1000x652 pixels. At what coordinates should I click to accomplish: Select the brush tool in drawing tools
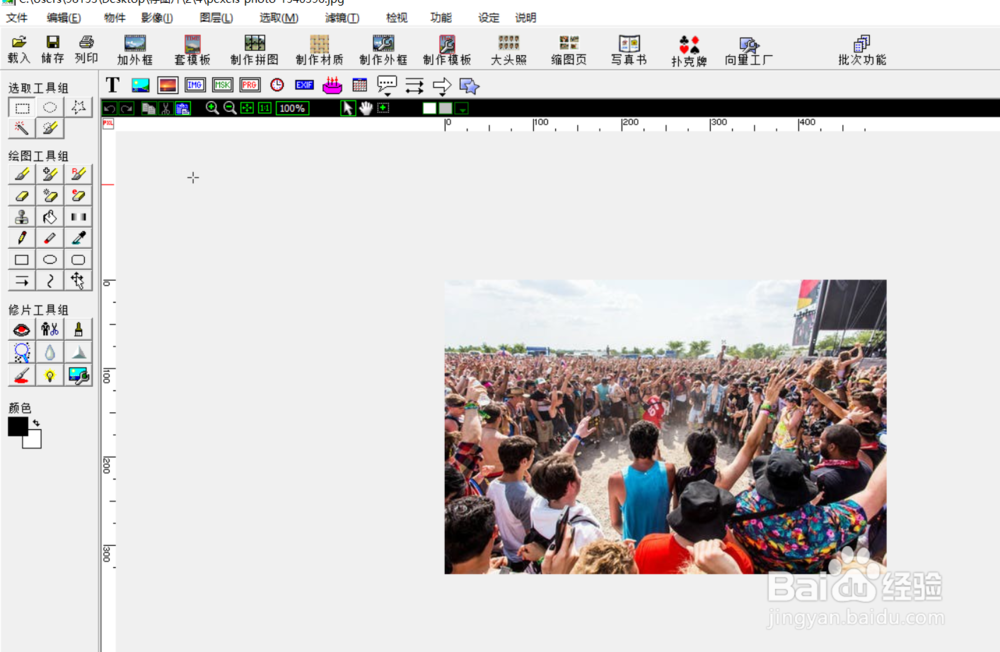(22, 174)
